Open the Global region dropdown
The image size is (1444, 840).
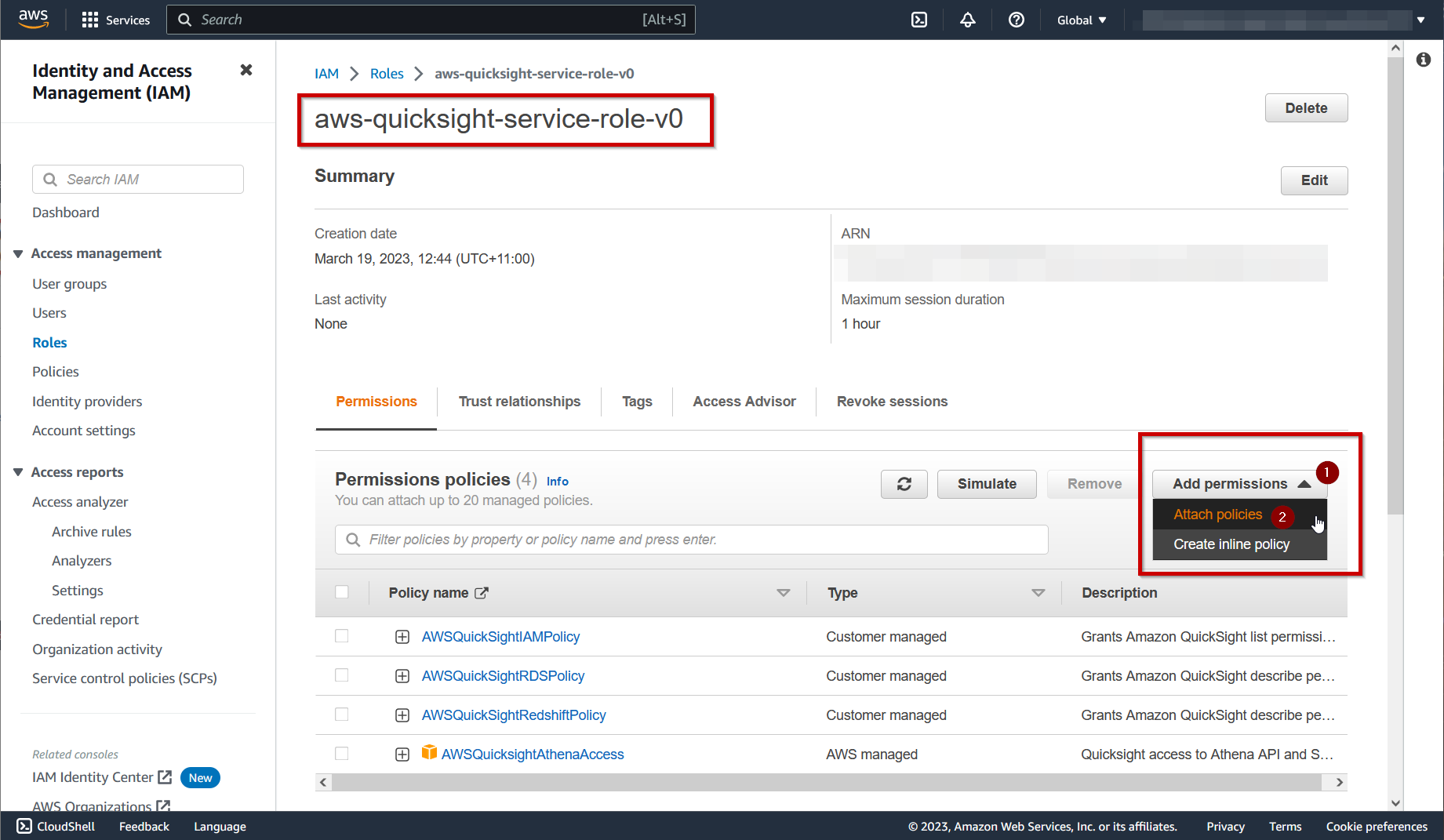coord(1082,20)
